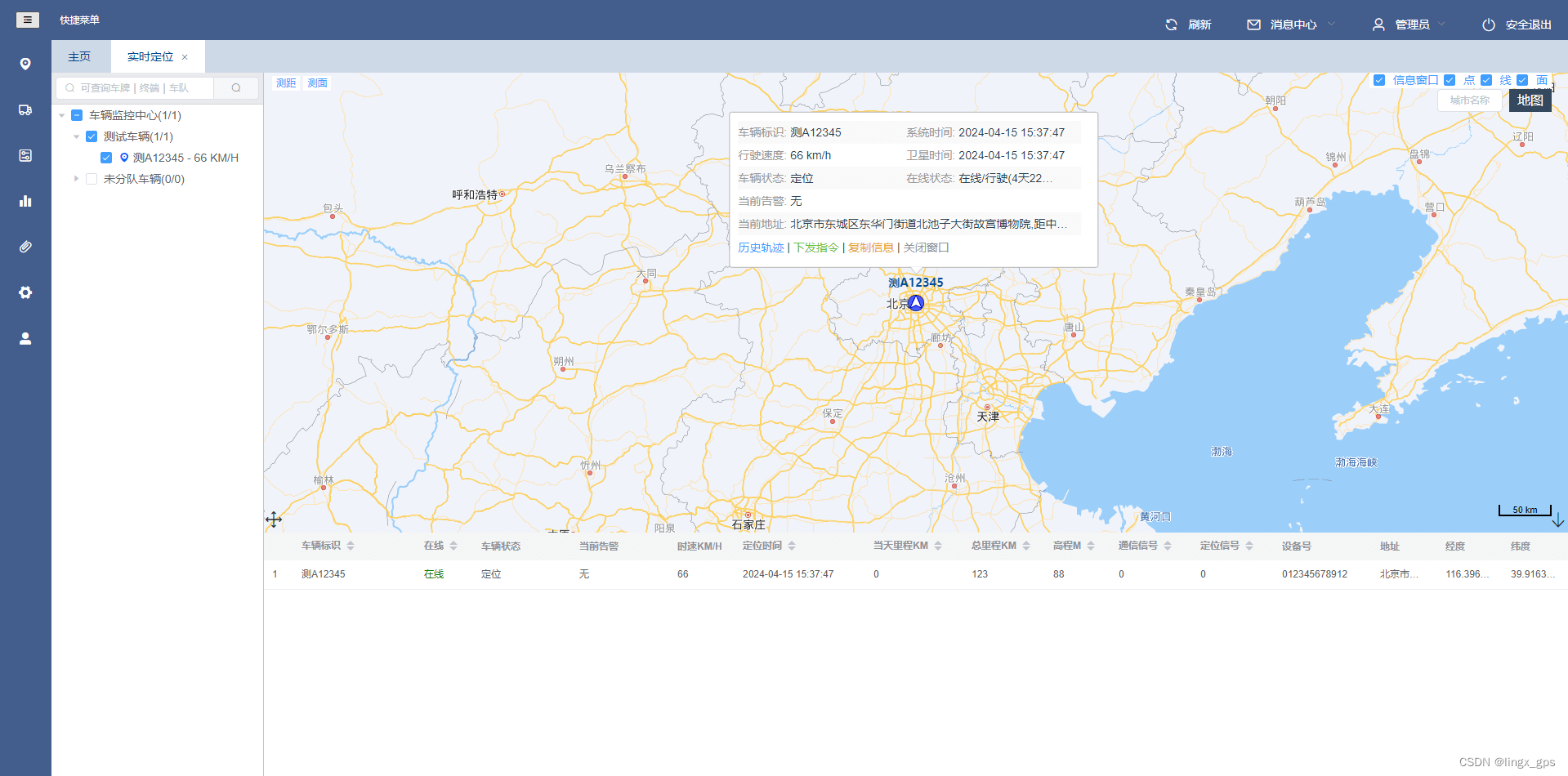Viewport: 1568px width, 776px height.
Task: Sort by 高程M column sort arrows
Action: [1091, 546]
